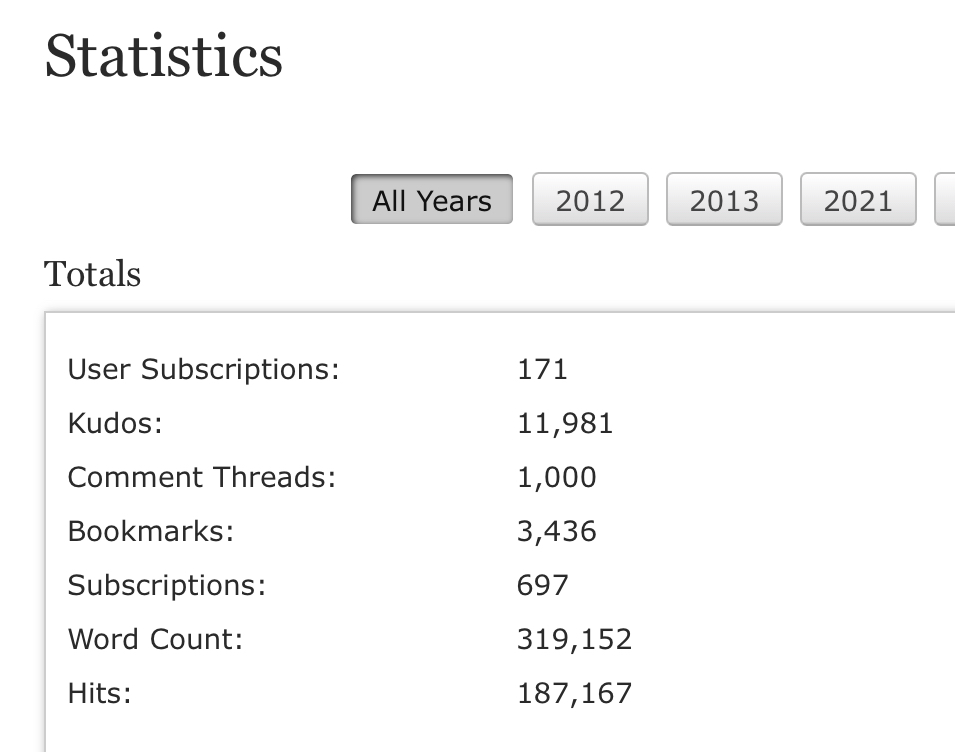Switch to the 2012 year tab
Image resolution: width=955 pixels, height=752 pixels.
590,200
